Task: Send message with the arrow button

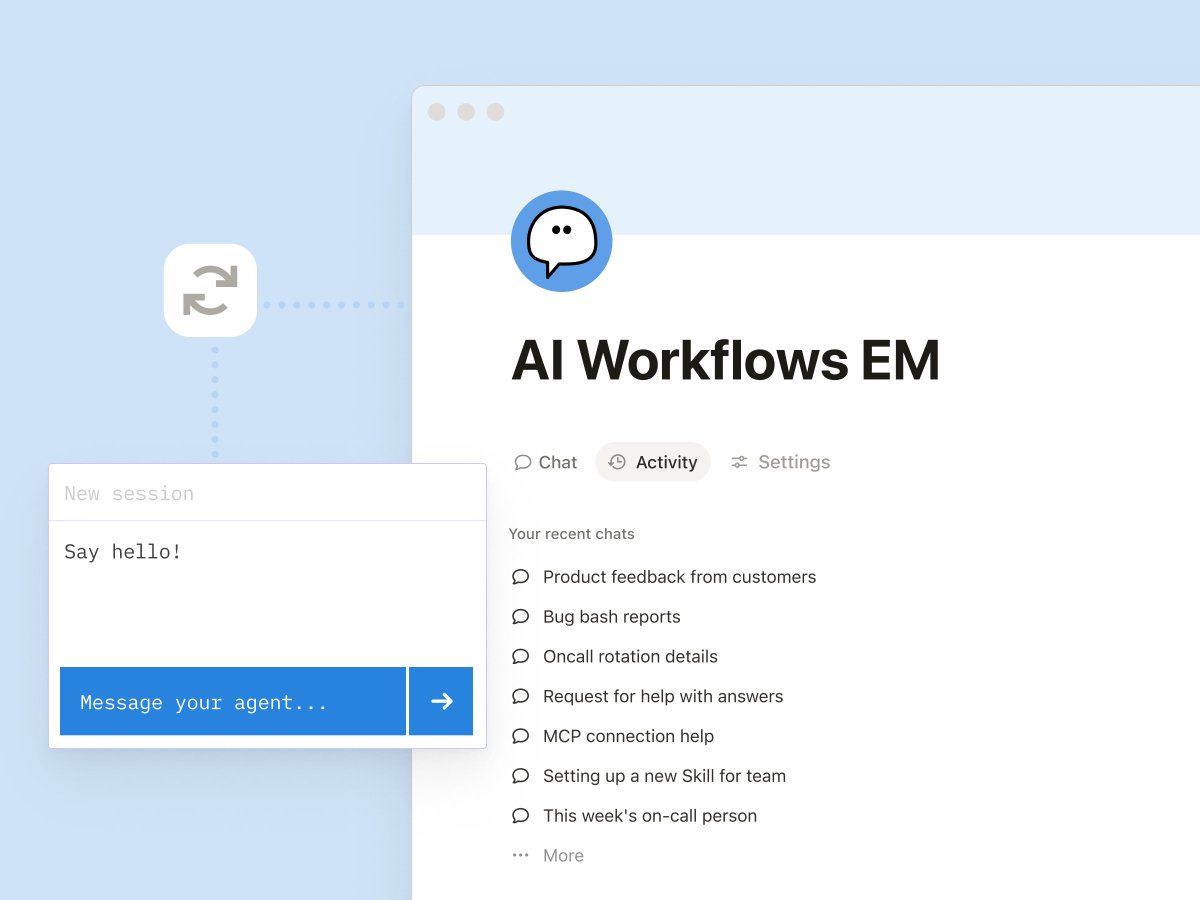Action: (441, 701)
